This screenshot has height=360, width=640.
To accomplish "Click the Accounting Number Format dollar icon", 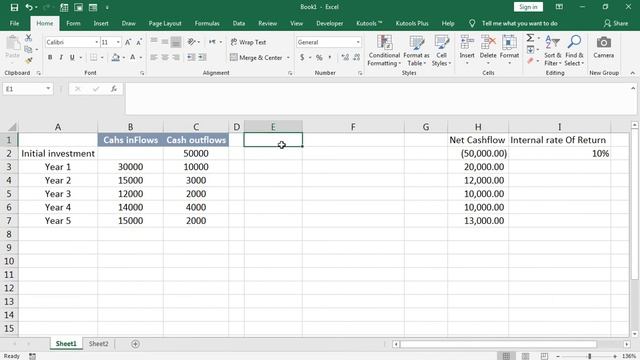I will pyautogui.click(x=302, y=58).
